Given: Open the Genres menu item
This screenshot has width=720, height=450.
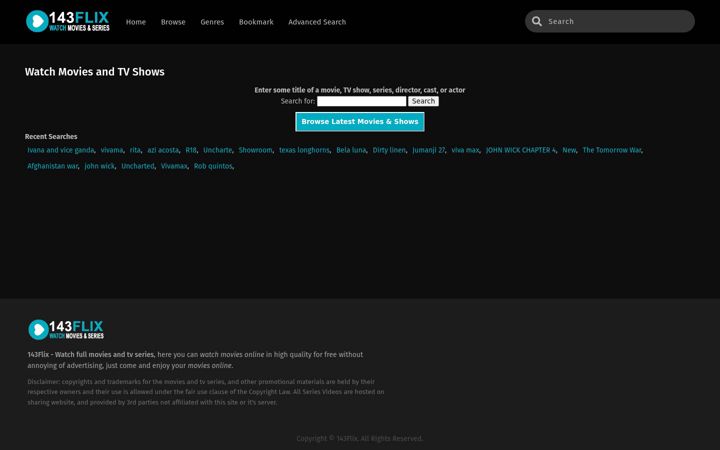Looking at the screenshot, I should pos(212,22).
